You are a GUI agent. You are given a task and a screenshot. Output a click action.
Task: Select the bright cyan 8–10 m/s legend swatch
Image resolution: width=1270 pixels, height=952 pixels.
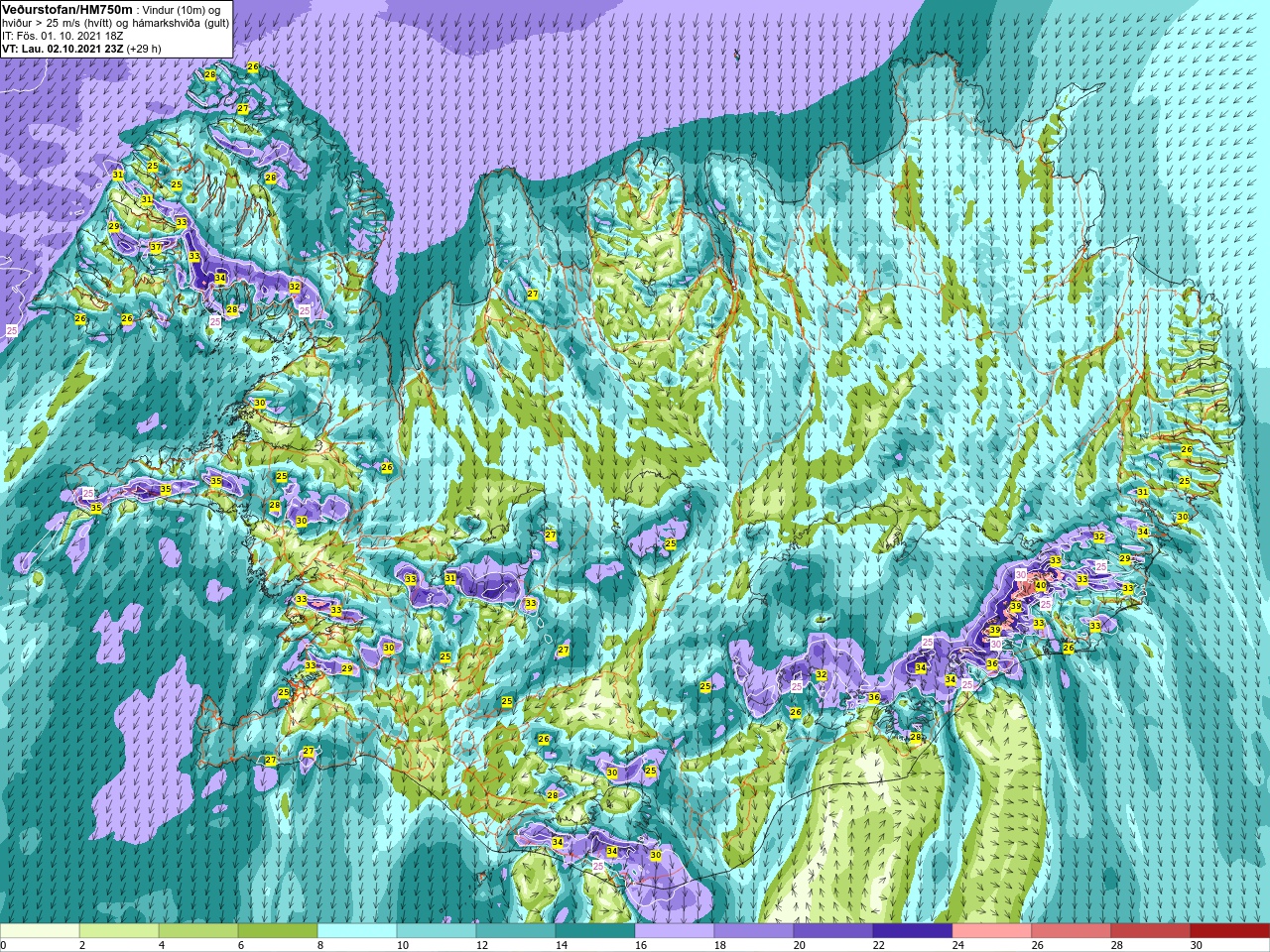357,931
